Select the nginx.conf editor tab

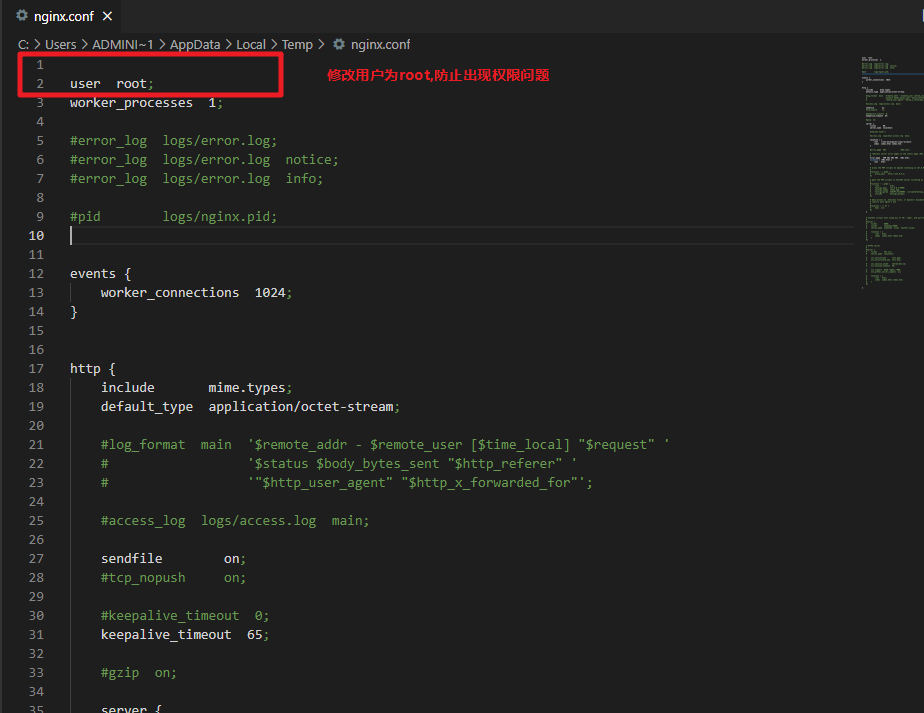(x=63, y=16)
